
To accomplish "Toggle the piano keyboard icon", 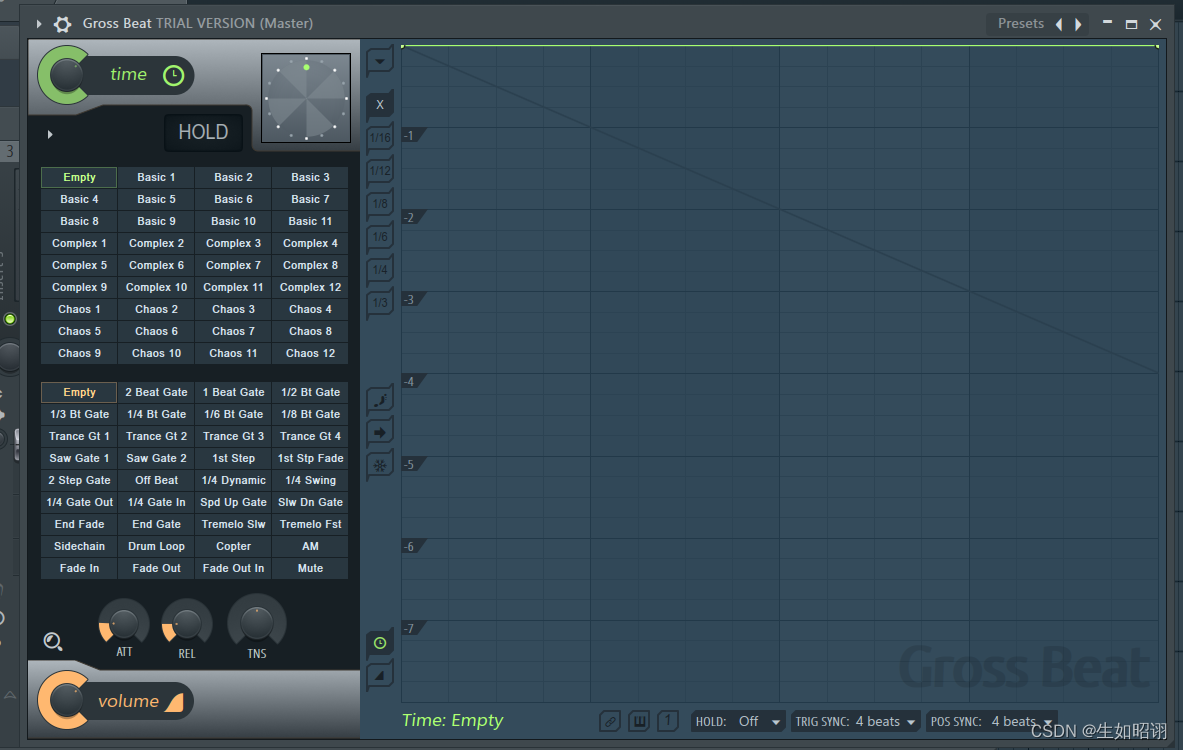I will coord(639,722).
